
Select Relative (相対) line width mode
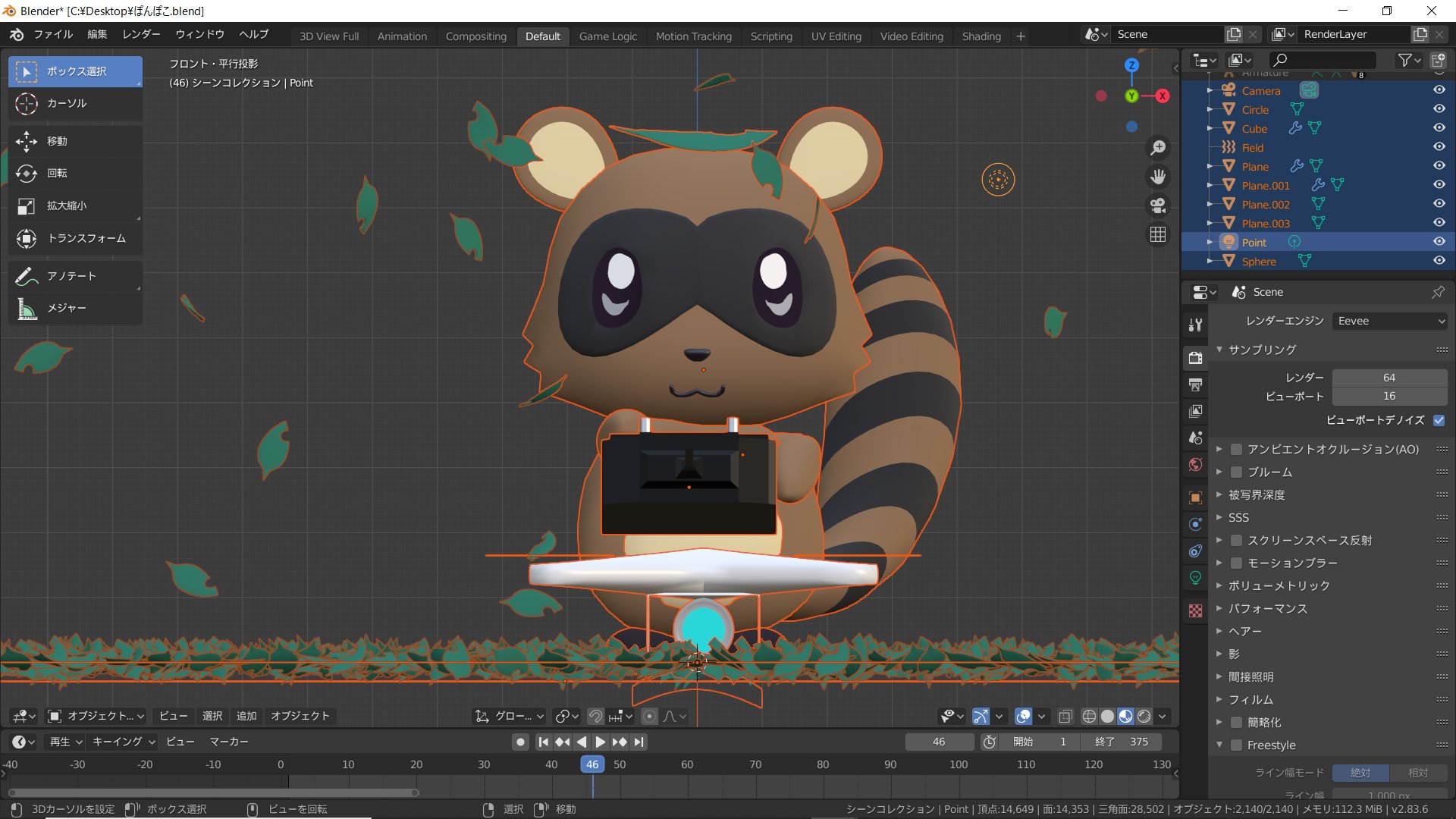(x=1417, y=773)
